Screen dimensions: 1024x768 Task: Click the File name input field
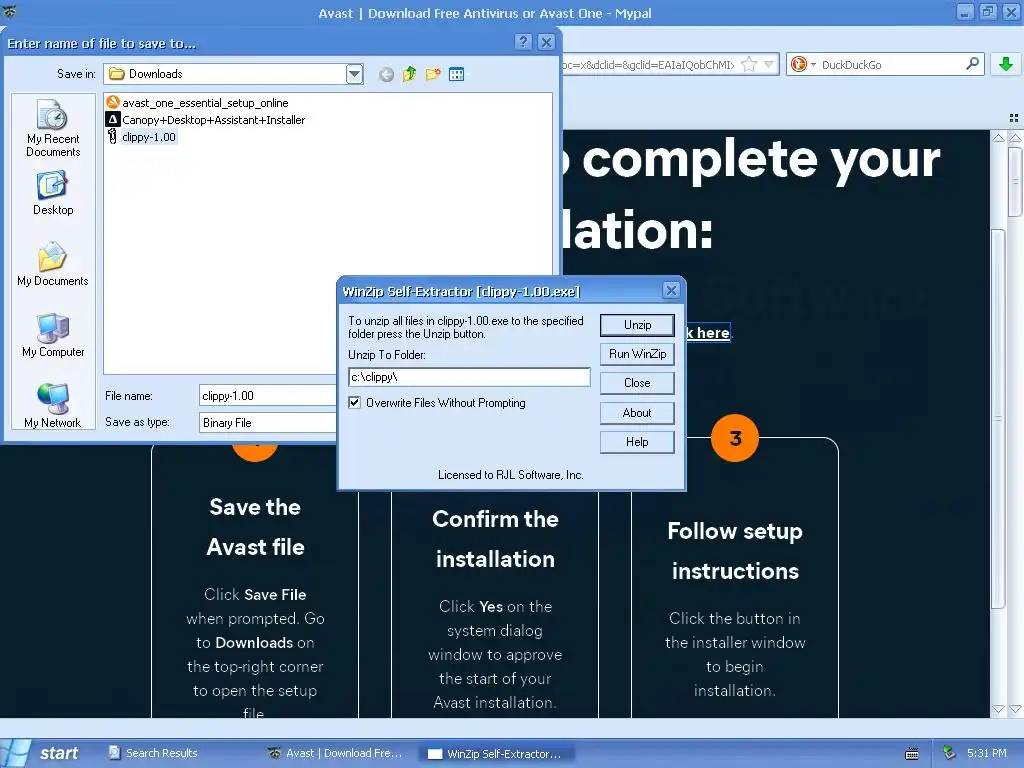click(268, 396)
